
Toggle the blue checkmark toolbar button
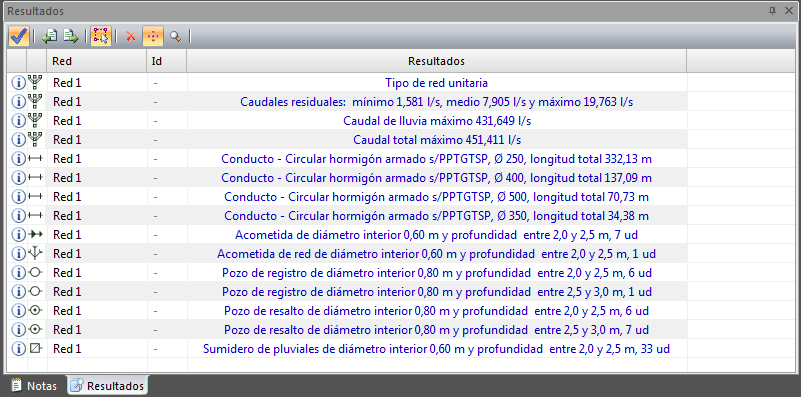coord(19,36)
